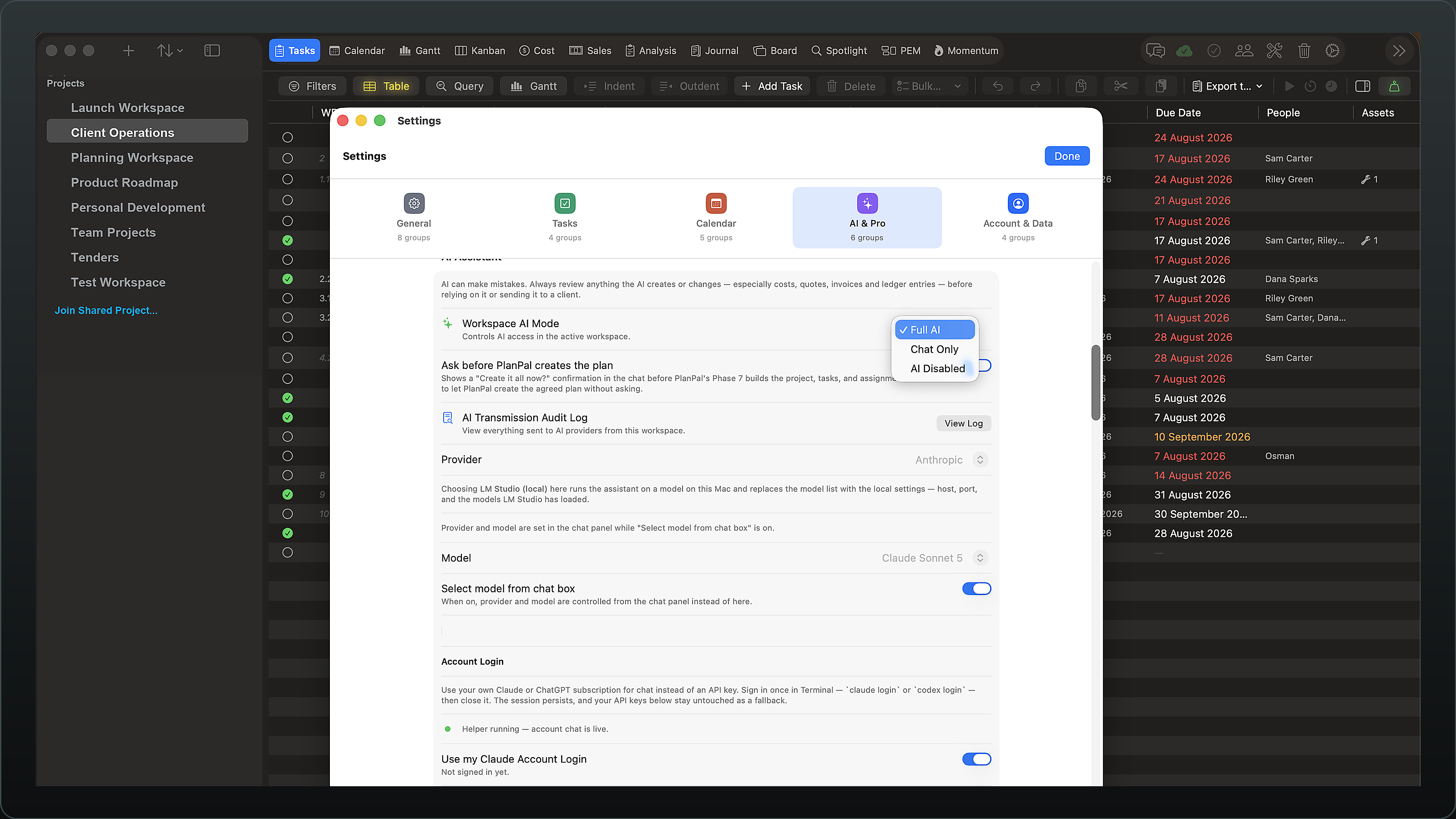
Task: Switch to the Account & Data settings tab
Action: point(1017,217)
